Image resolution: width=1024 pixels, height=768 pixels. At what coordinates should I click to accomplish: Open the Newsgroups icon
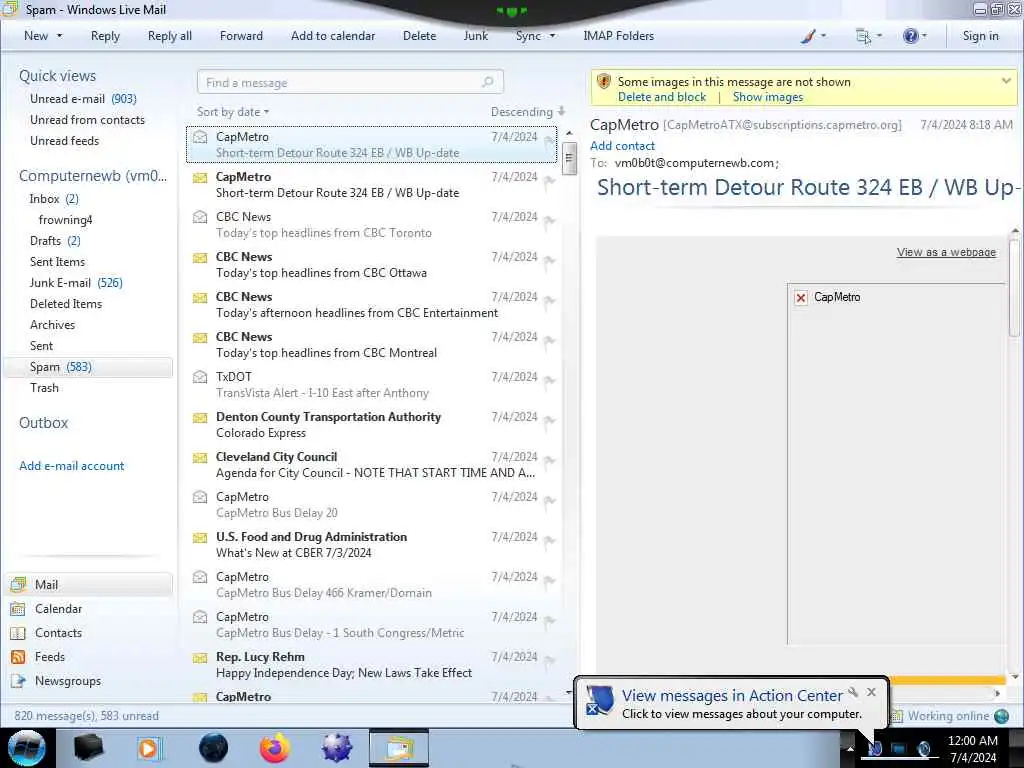pyautogui.click(x=18, y=681)
